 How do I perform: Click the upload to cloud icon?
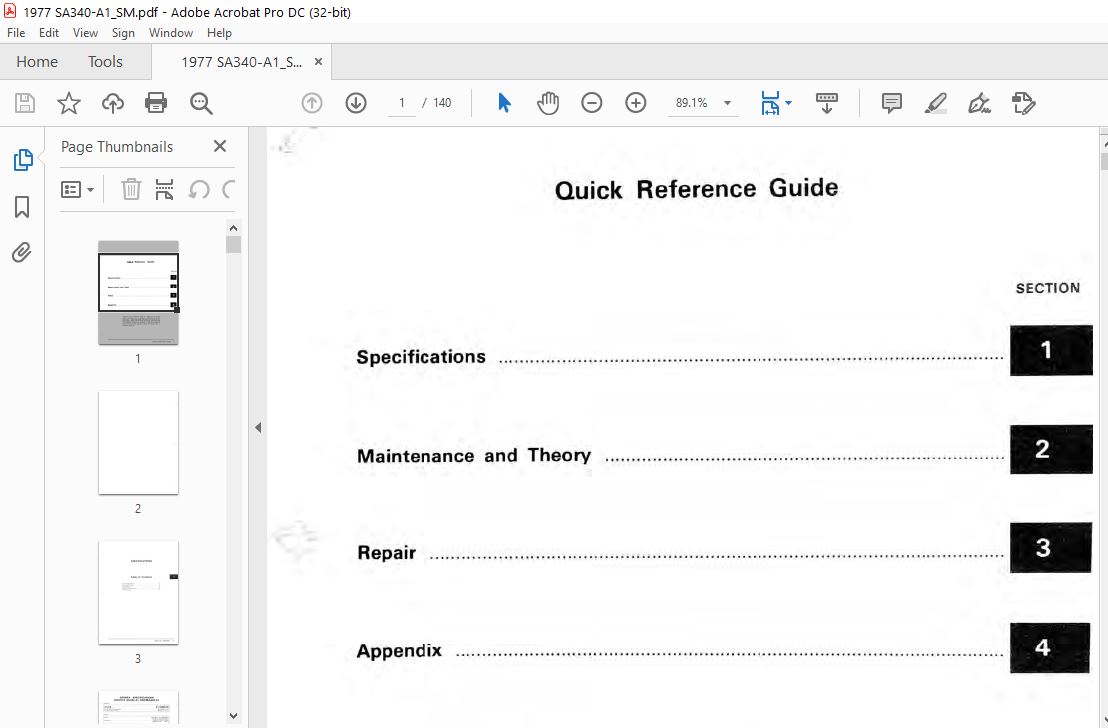pos(112,103)
